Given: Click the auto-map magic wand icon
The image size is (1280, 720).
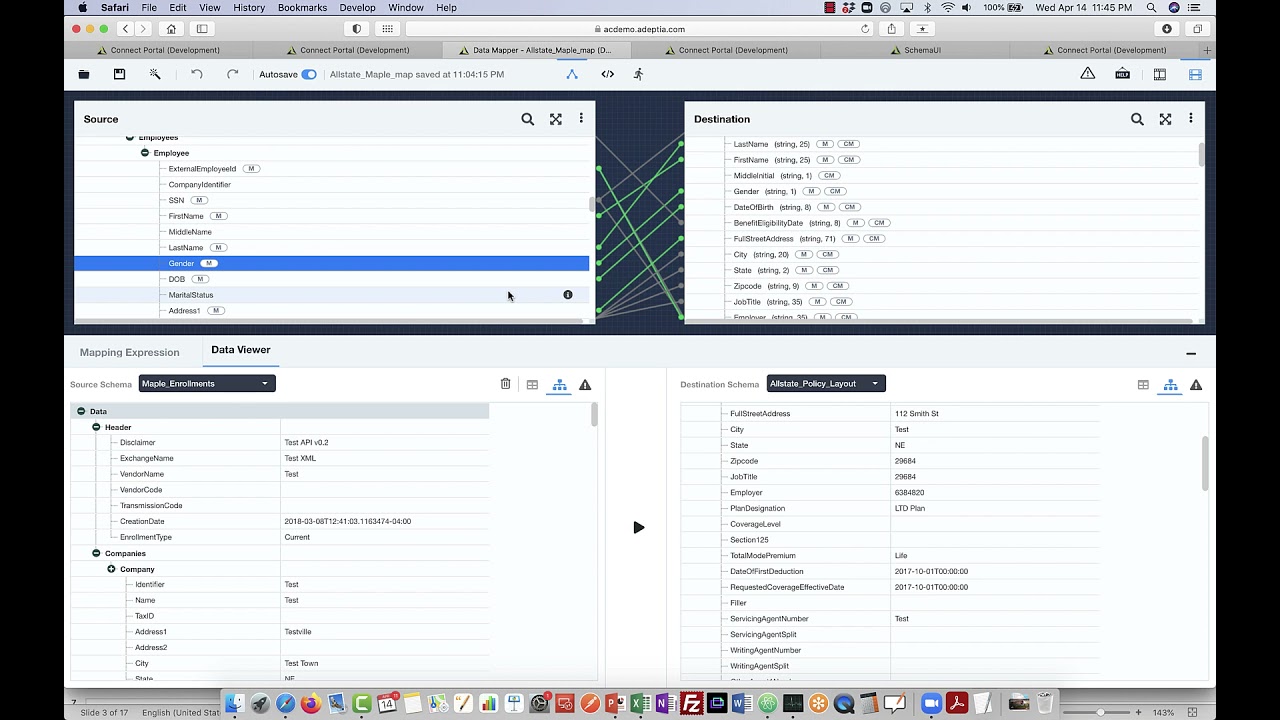Looking at the screenshot, I should (155, 74).
